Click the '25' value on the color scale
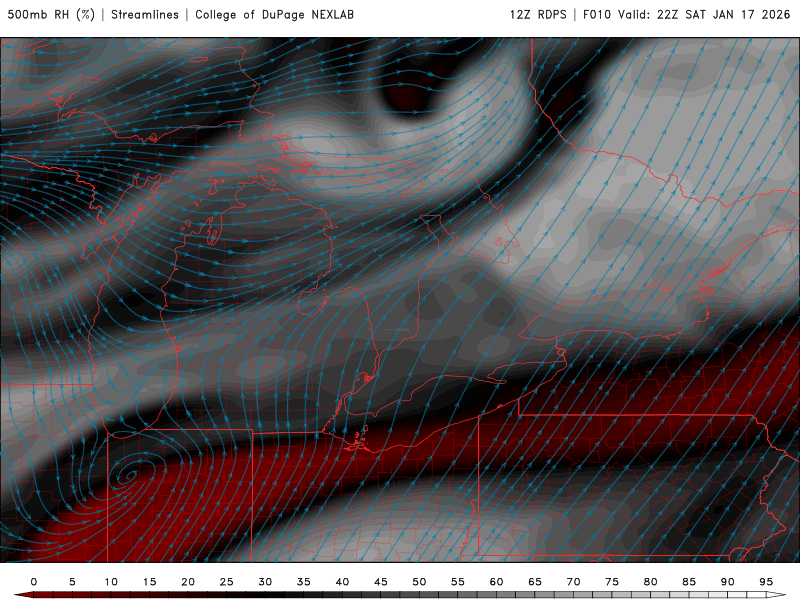Image resolution: width=800 pixels, height=600 pixels. tap(227, 582)
